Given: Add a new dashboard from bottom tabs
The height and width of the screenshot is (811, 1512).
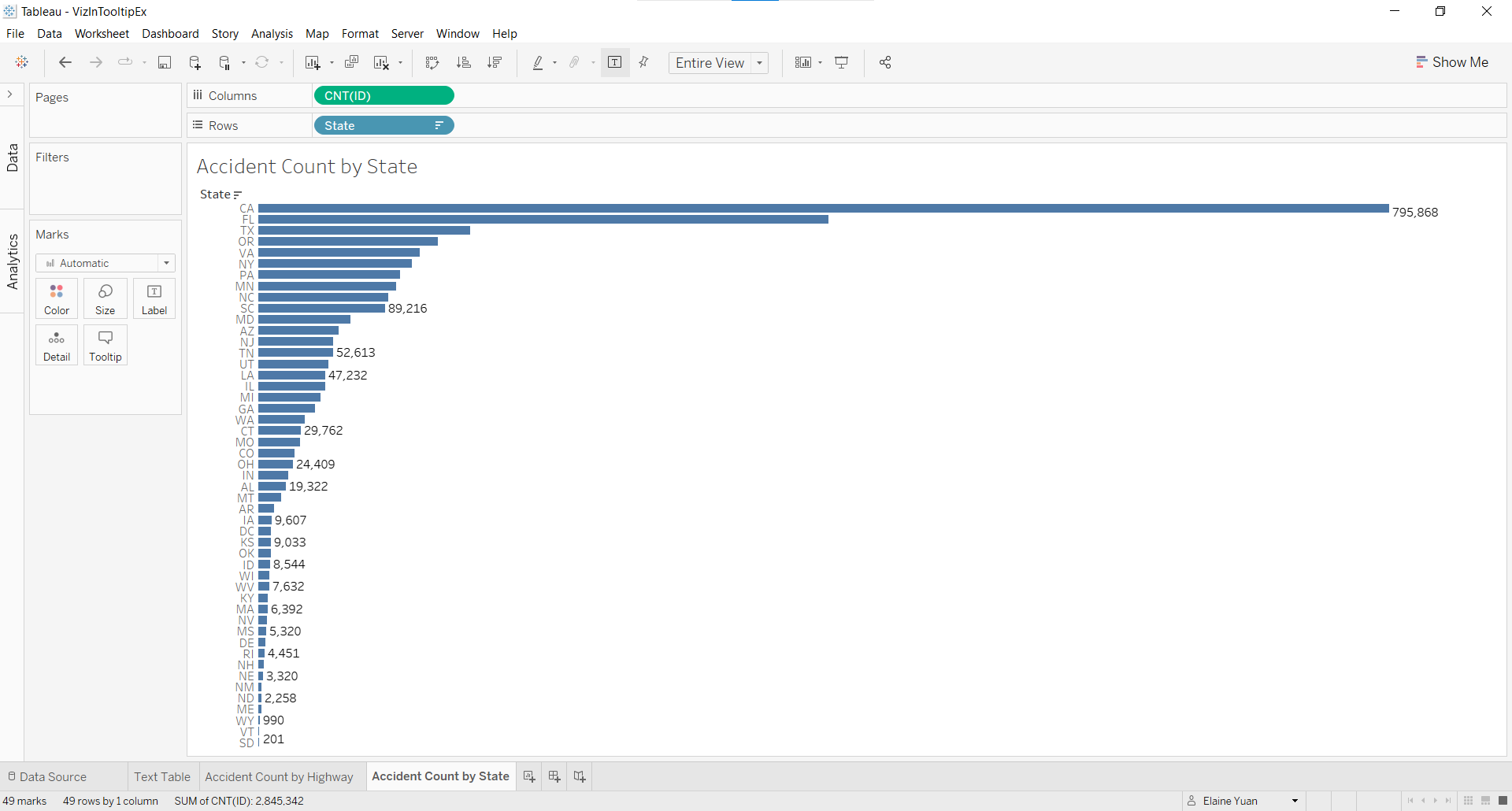Looking at the screenshot, I should tap(554, 777).
